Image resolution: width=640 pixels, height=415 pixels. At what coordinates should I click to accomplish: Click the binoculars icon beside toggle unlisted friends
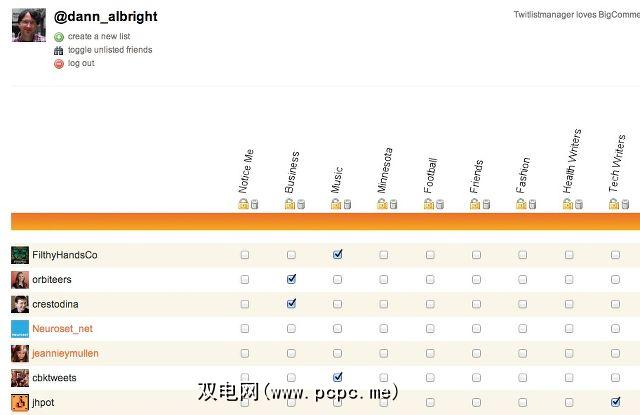coord(59,50)
